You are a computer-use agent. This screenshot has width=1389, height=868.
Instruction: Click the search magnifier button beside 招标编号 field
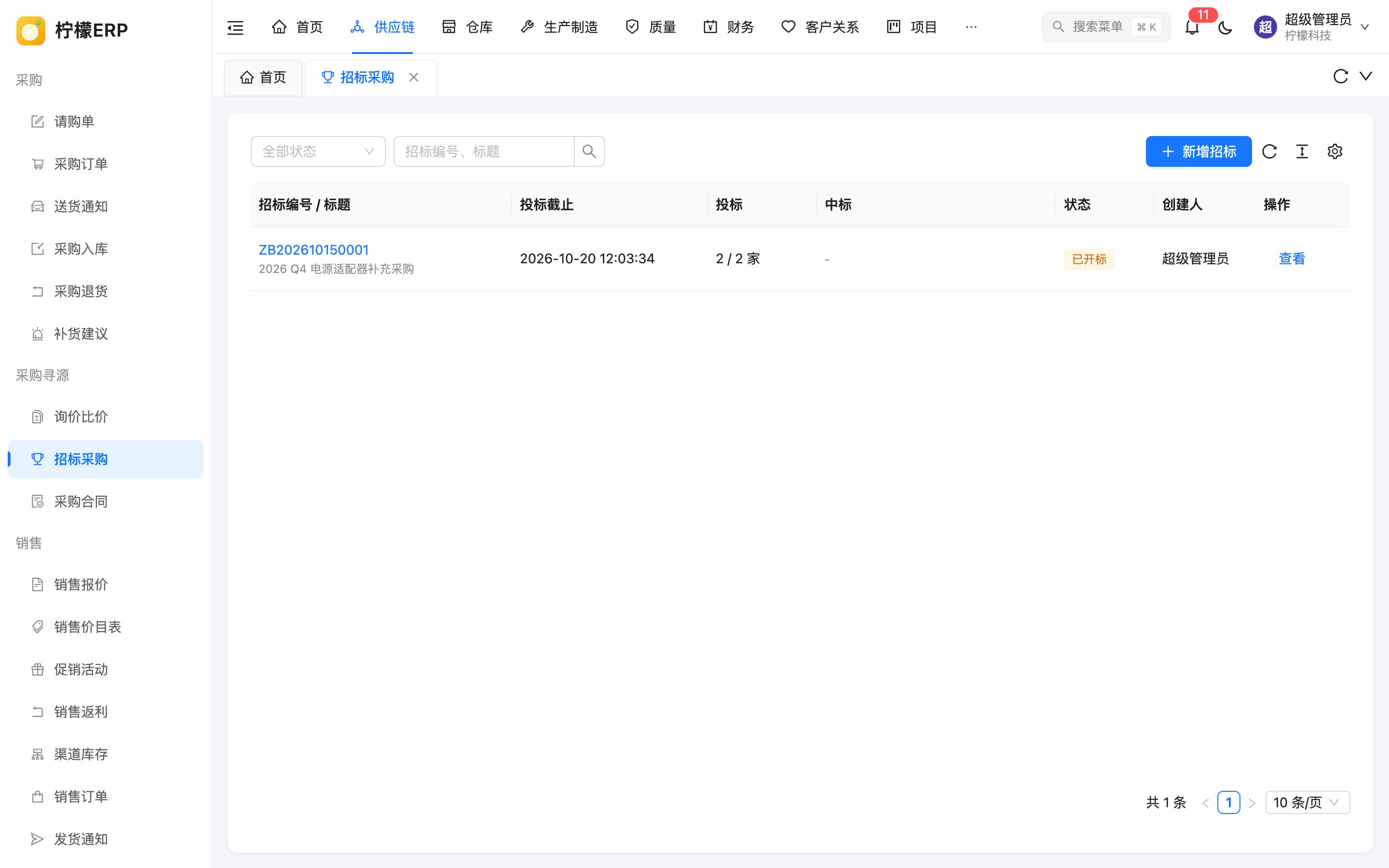click(x=589, y=151)
